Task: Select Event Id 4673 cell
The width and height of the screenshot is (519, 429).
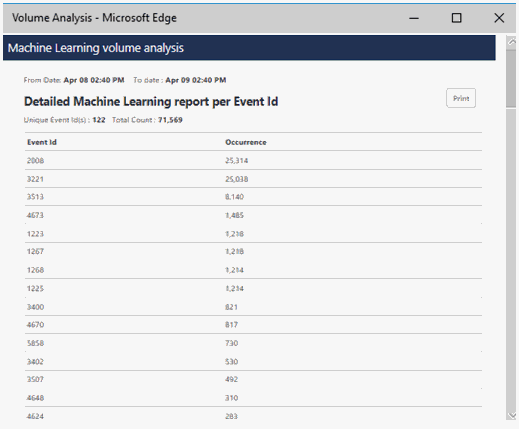Action: tap(35, 215)
